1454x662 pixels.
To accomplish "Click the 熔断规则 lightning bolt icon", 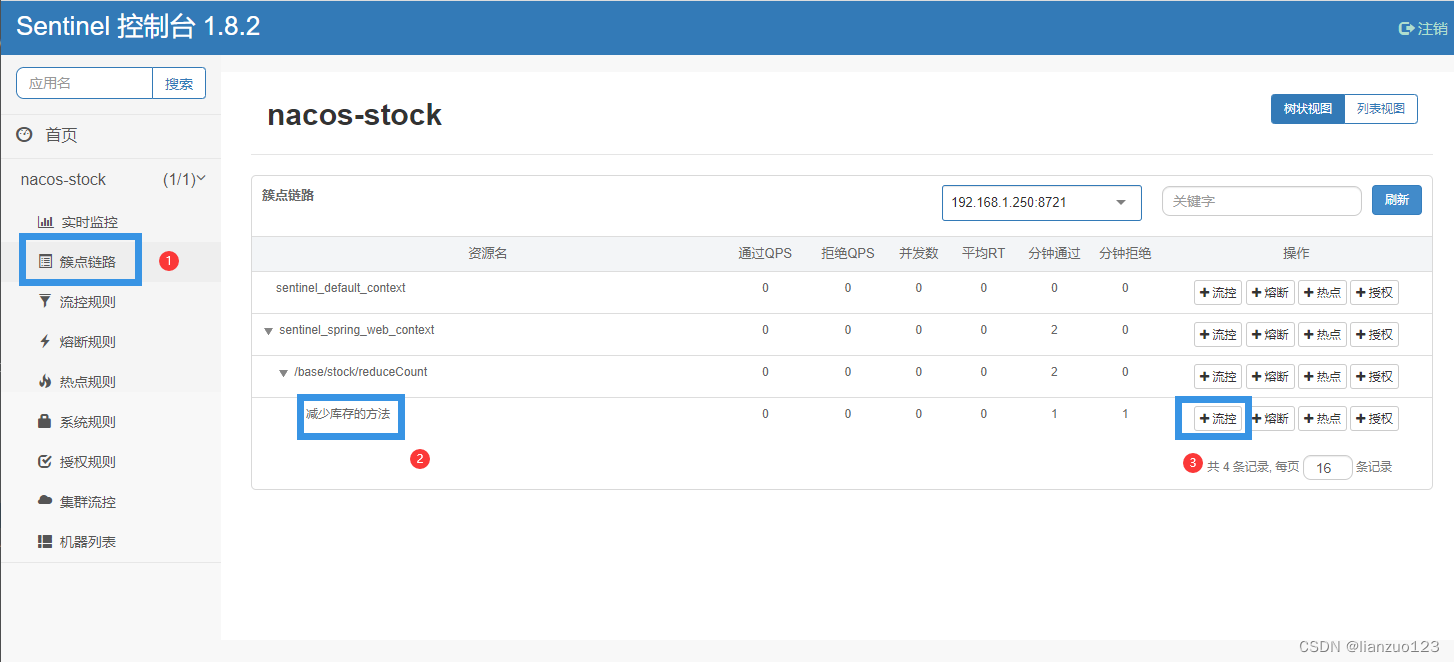I will pyautogui.click(x=45, y=341).
